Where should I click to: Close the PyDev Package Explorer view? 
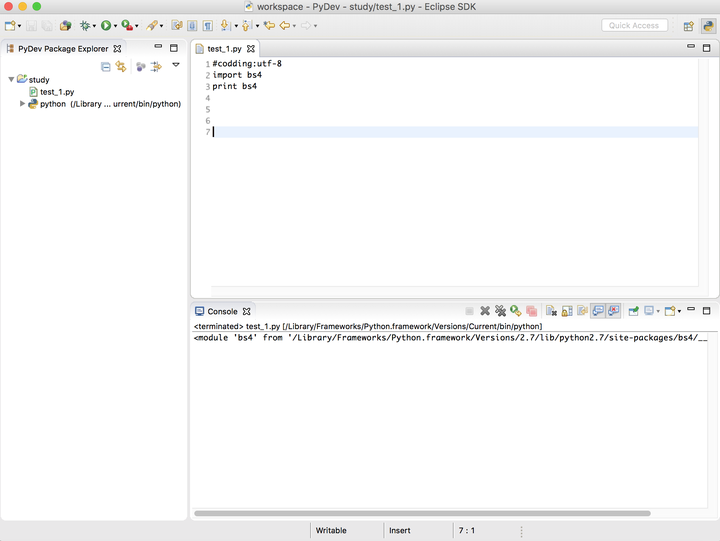click(118, 49)
